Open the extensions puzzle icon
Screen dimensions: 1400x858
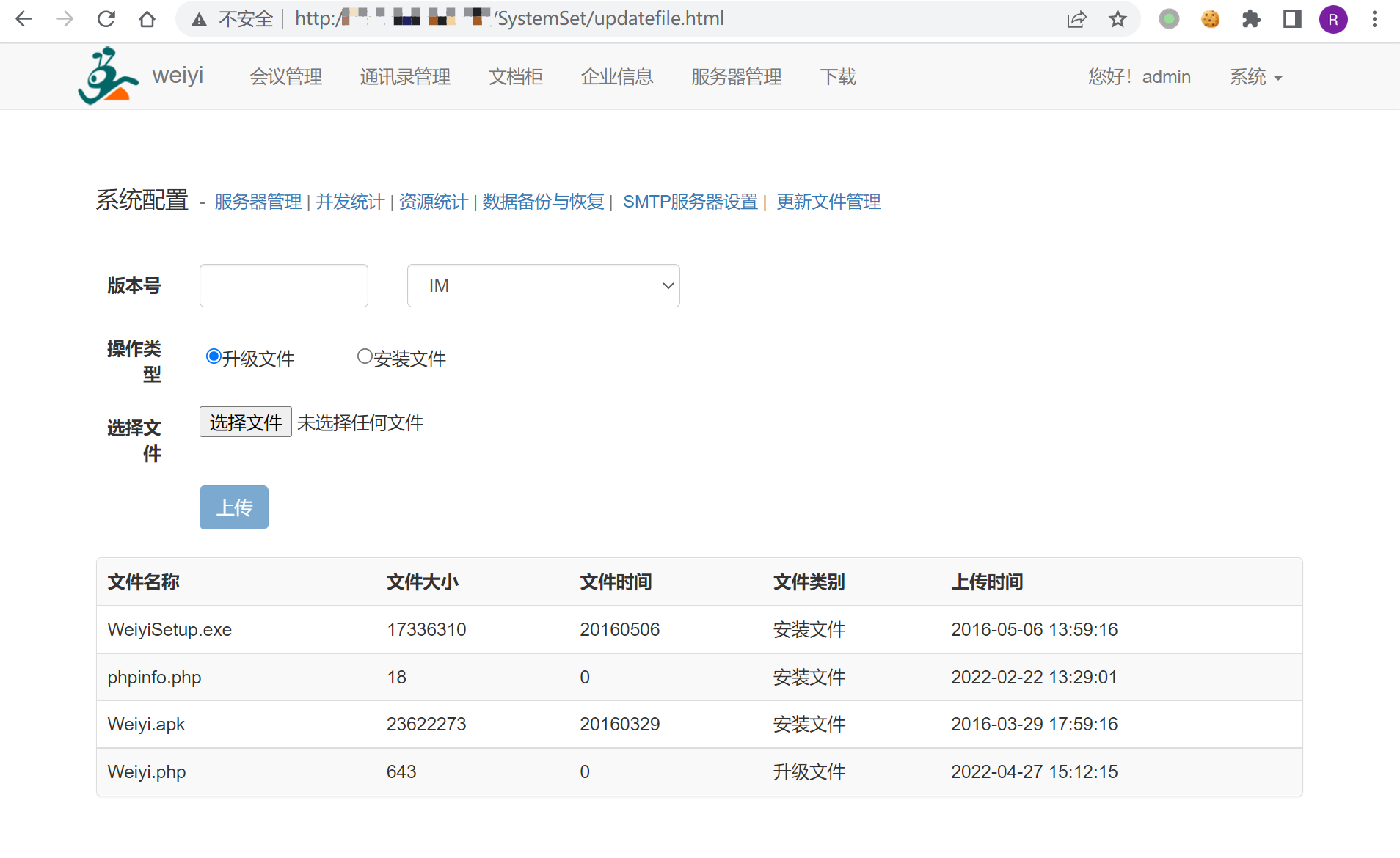pyautogui.click(x=1251, y=19)
